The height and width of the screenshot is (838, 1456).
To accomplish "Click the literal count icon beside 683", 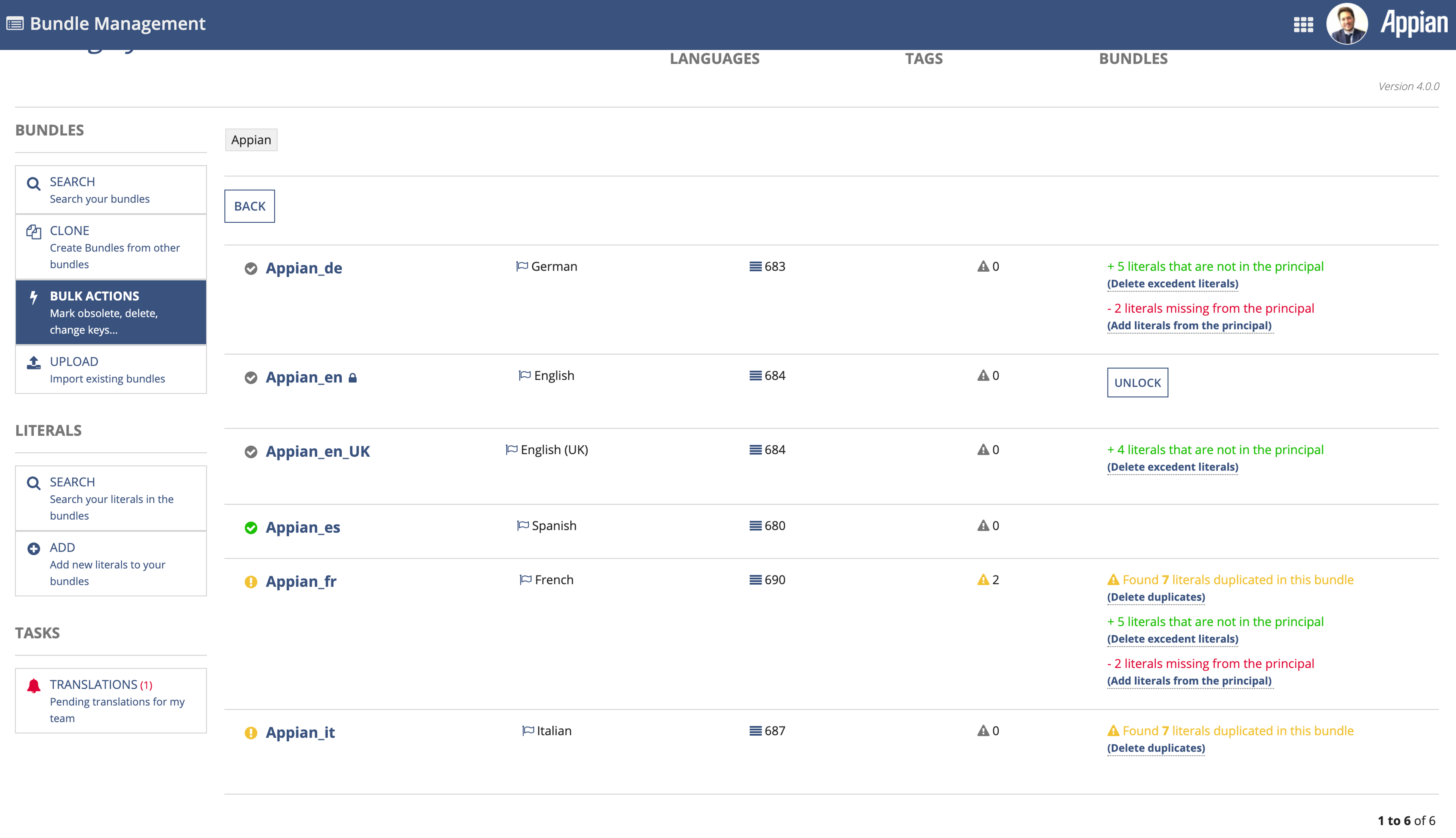I will (755, 266).
